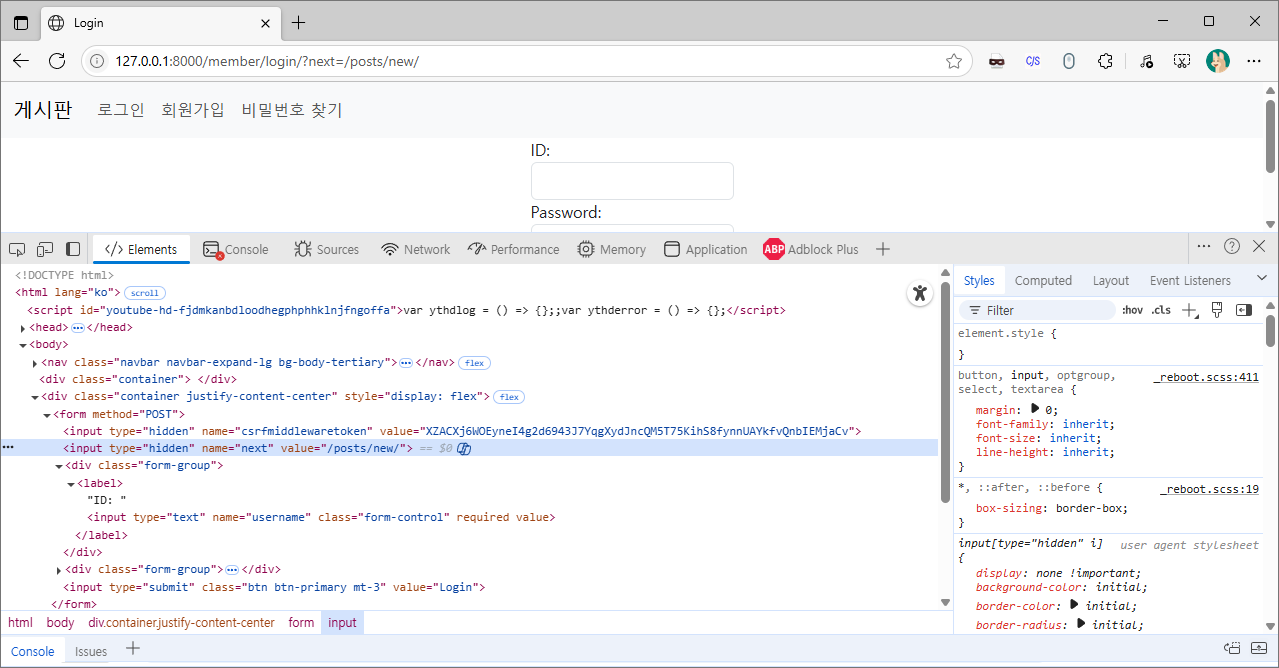This screenshot has width=1279, height=668.
Task: Click the 로그인 nav link
Action: pos(121,110)
